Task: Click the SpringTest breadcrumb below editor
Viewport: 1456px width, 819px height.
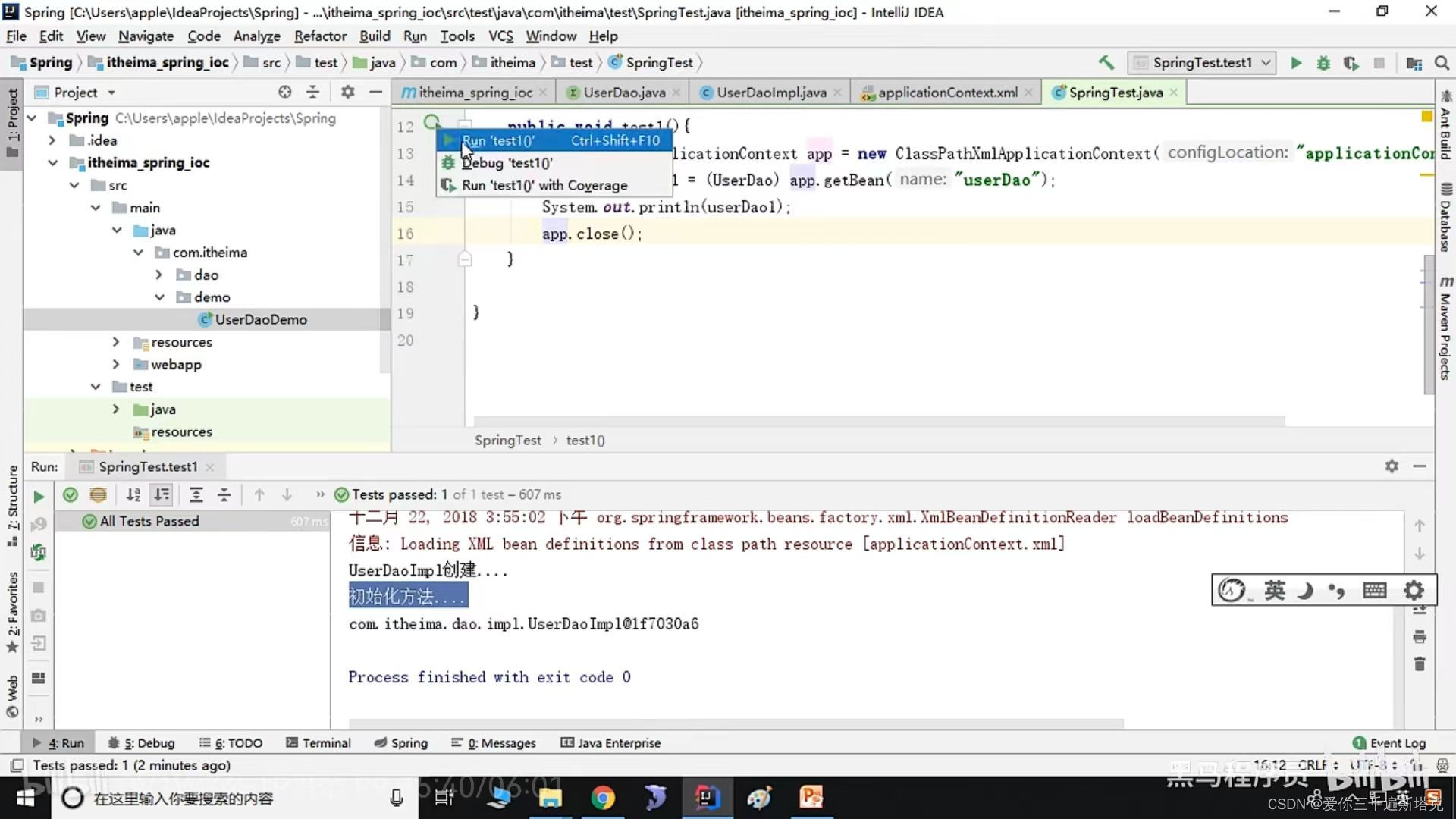Action: click(508, 440)
